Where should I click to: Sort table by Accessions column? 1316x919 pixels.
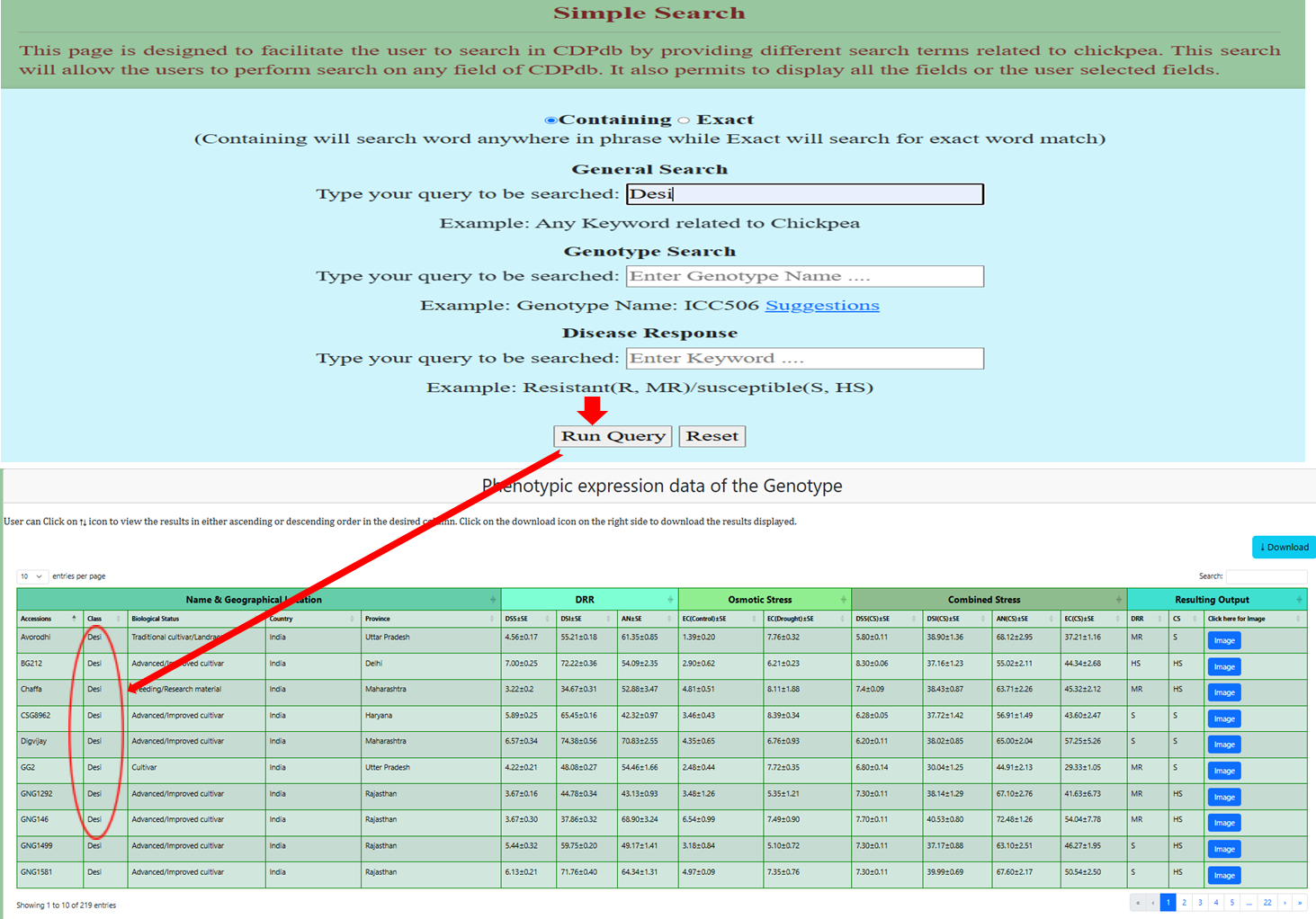coord(49,619)
